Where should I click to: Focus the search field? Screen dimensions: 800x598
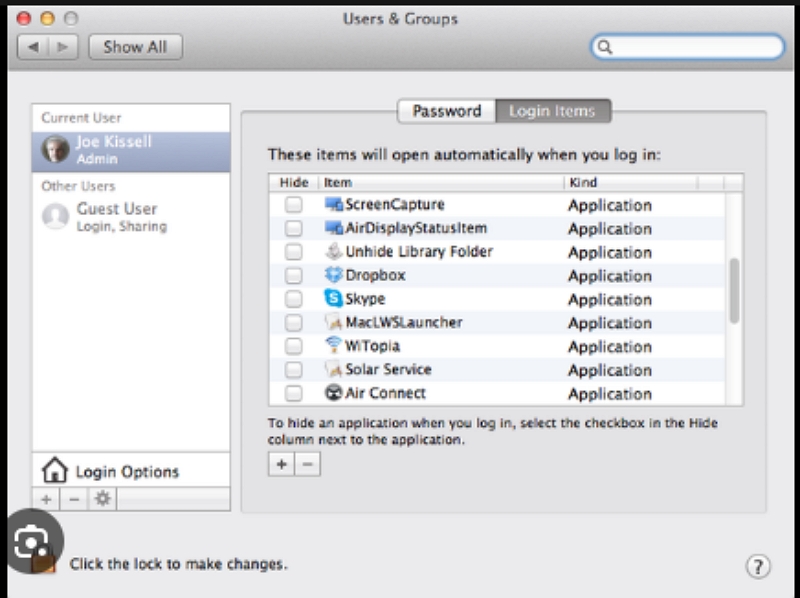687,47
